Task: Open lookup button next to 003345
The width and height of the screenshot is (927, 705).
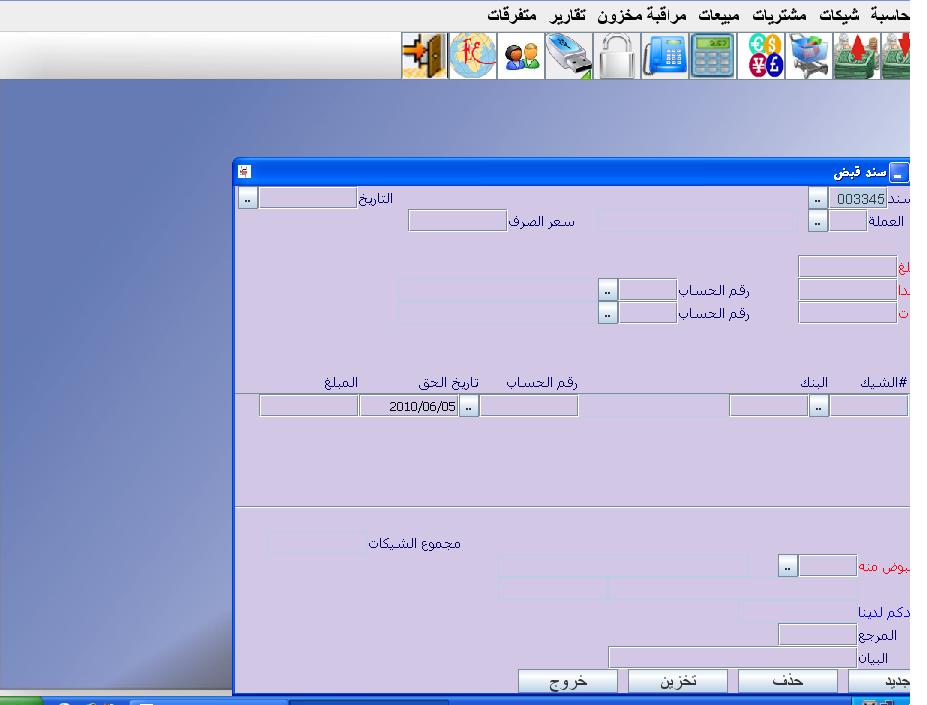Action: click(x=818, y=198)
